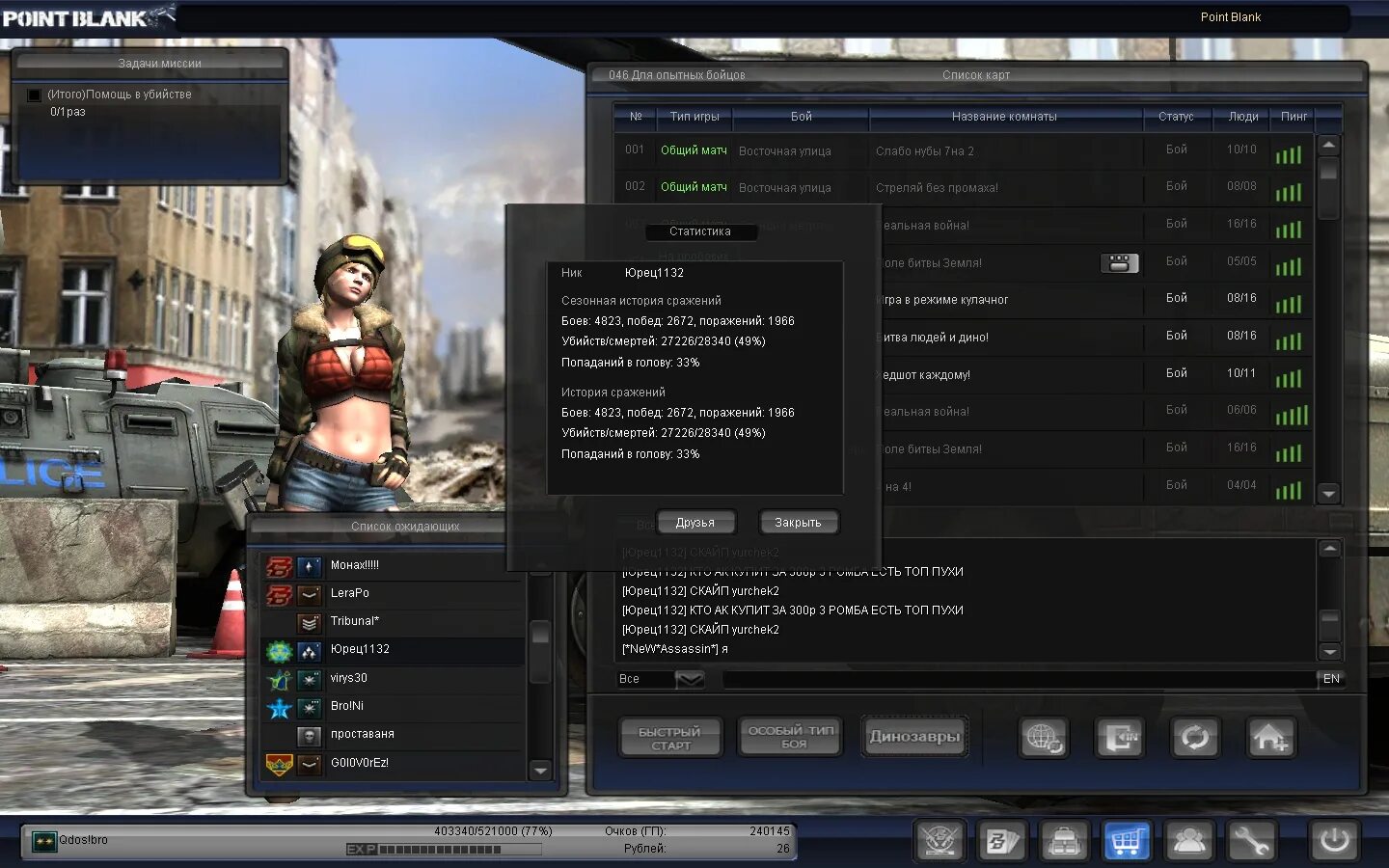Open the mission cards icon in bottom bar

coord(1001,842)
